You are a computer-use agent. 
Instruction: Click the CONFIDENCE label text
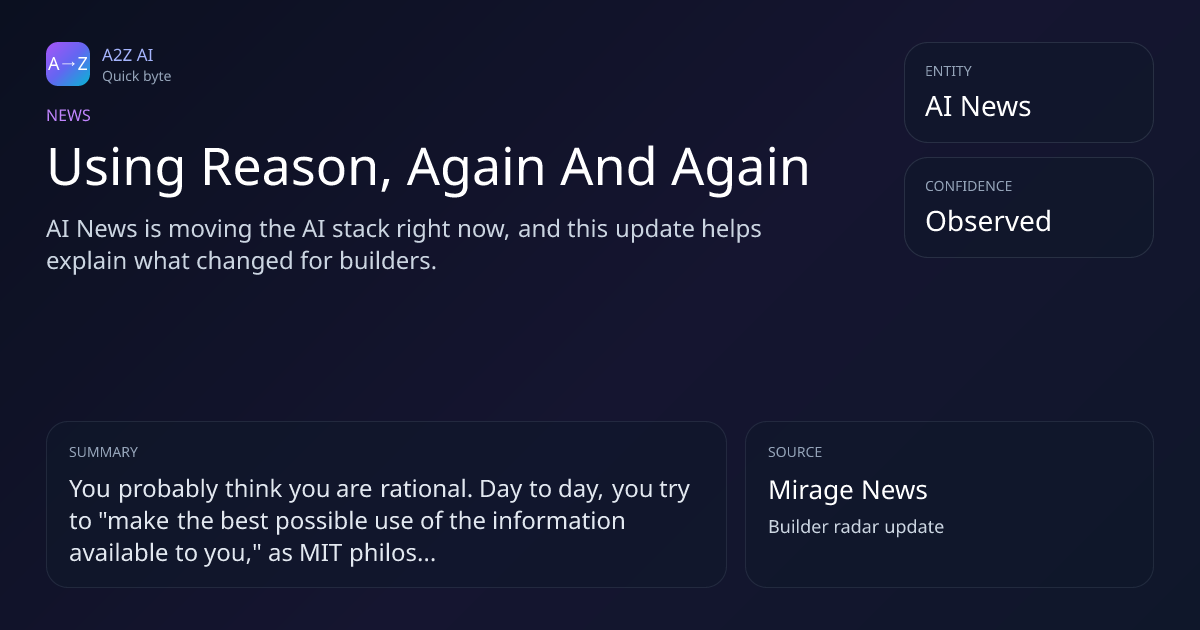click(968, 186)
